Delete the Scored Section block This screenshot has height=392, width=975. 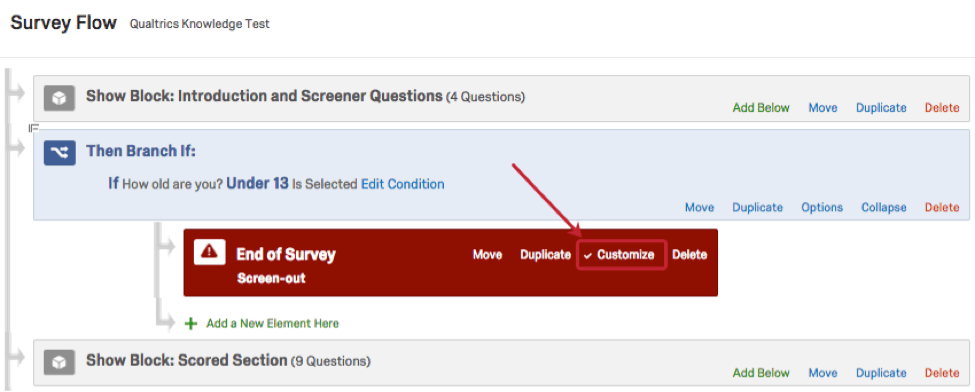(x=942, y=373)
